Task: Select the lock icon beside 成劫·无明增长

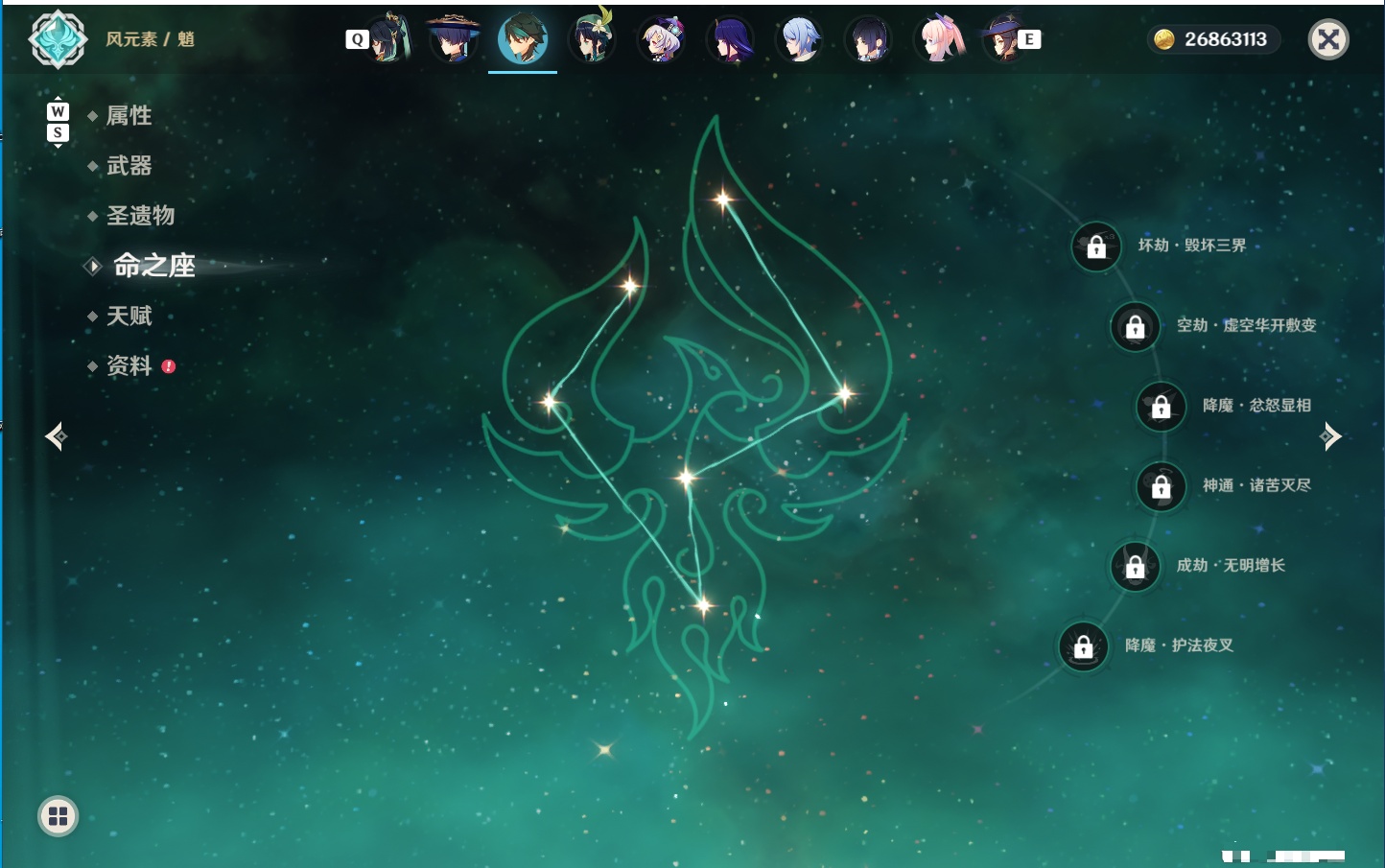Action: tap(1136, 566)
